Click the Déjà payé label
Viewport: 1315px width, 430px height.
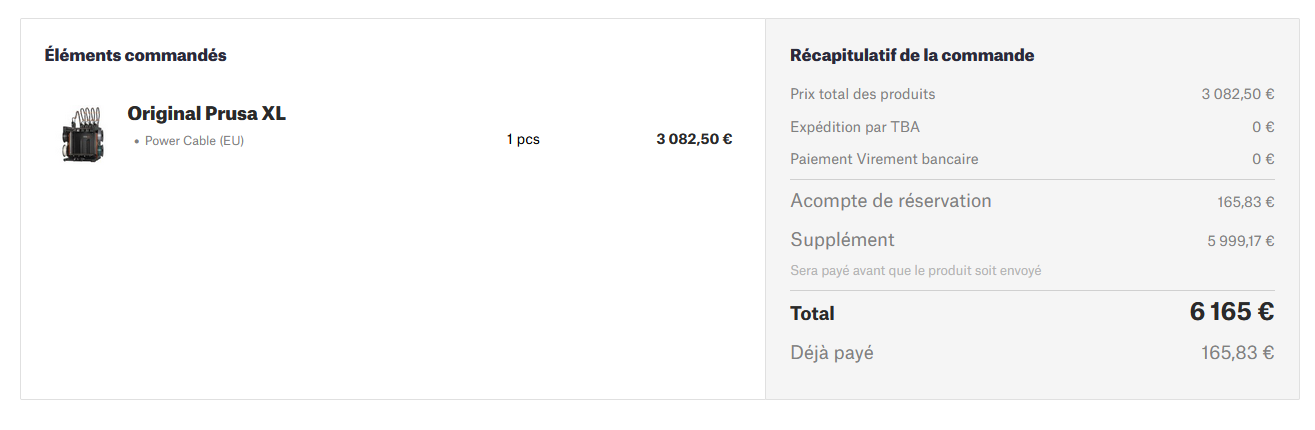click(x=831, y=353)
